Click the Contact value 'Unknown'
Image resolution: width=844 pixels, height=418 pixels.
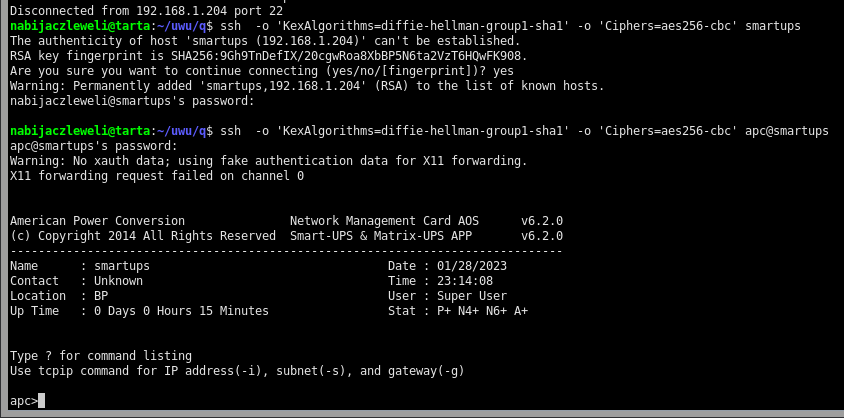click(118, 281)
